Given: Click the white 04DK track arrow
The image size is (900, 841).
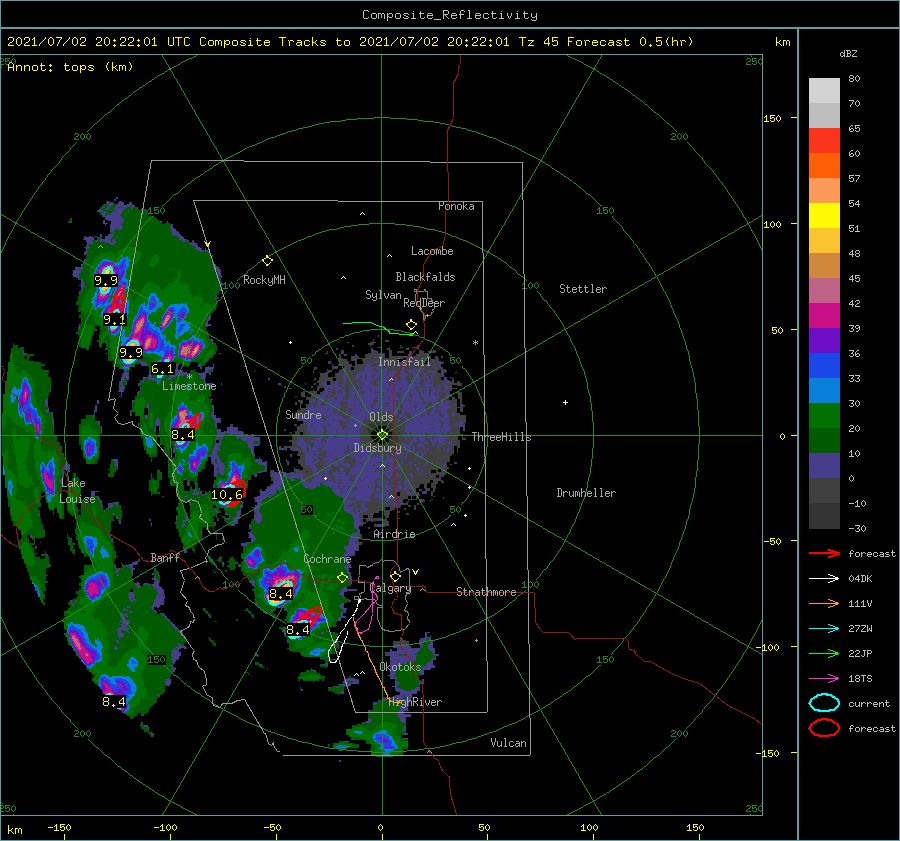Looking at the screenshot, I should pyautogui.click(x=824, y=579).
